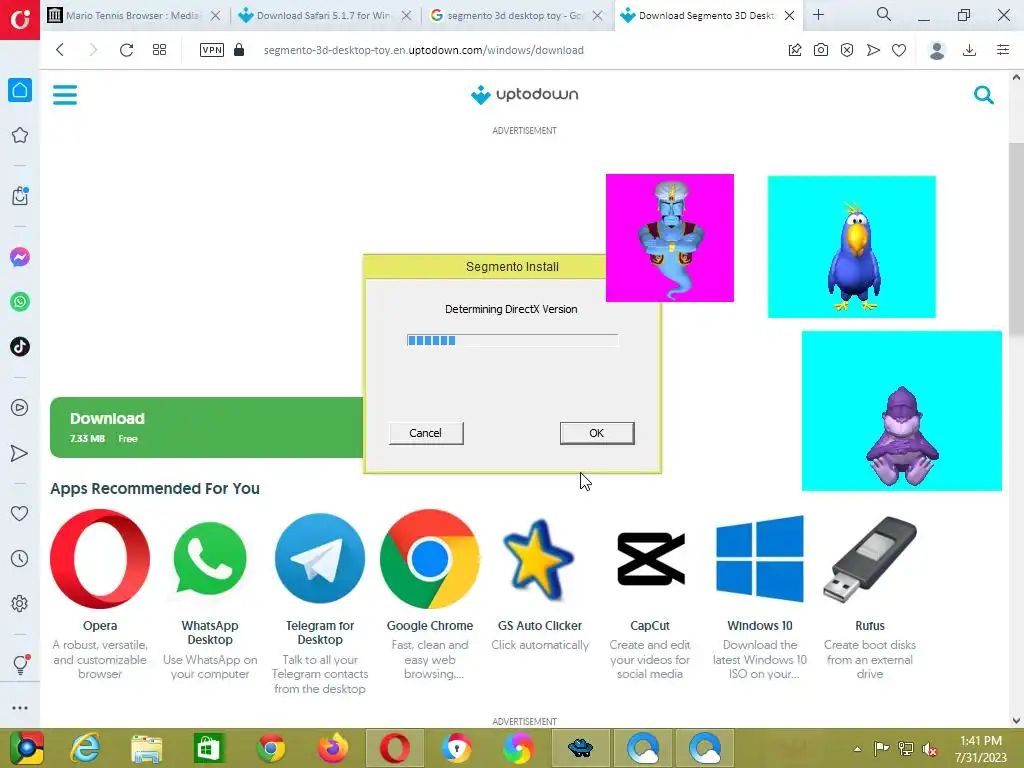Add page to bookmarks heart in toolbar
Screen dimensions: 1024x768
pyautogui.click(x=899, y=50)
